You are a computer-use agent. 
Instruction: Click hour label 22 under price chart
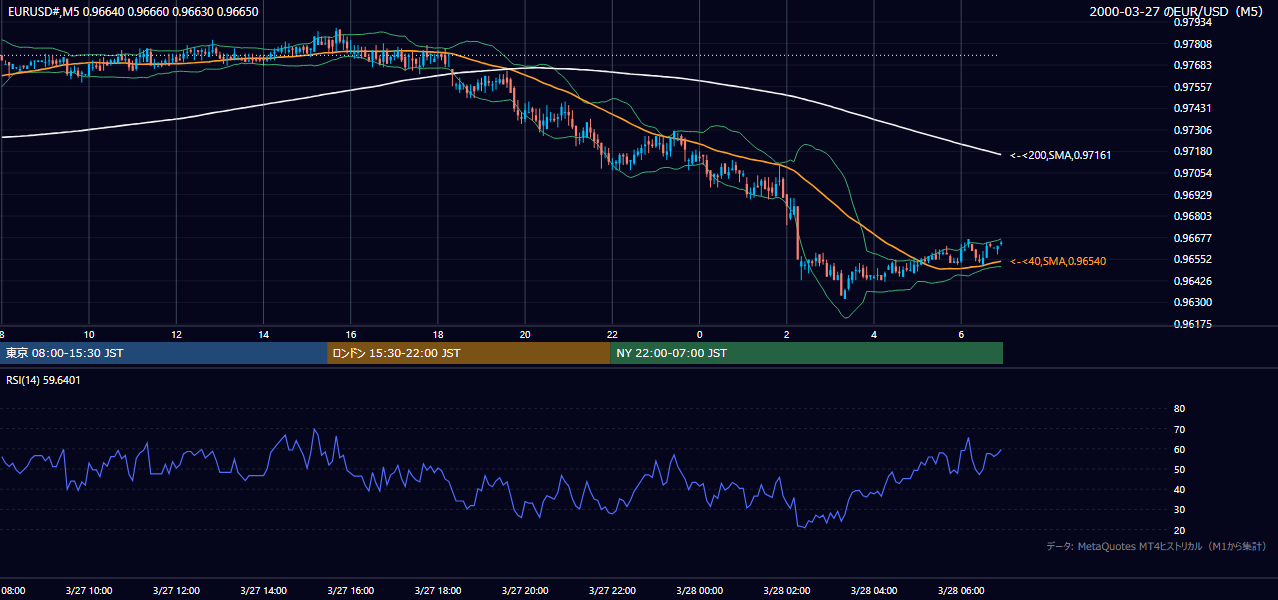pyautogui.click(x=612, y=334)
